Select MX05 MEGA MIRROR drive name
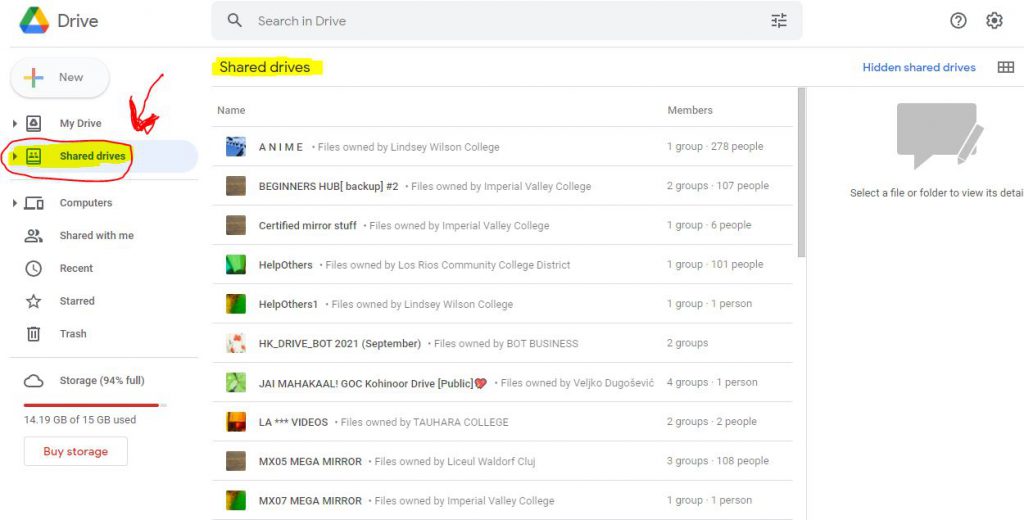This screenshot has width=1024, height=520. pos(310,461)
